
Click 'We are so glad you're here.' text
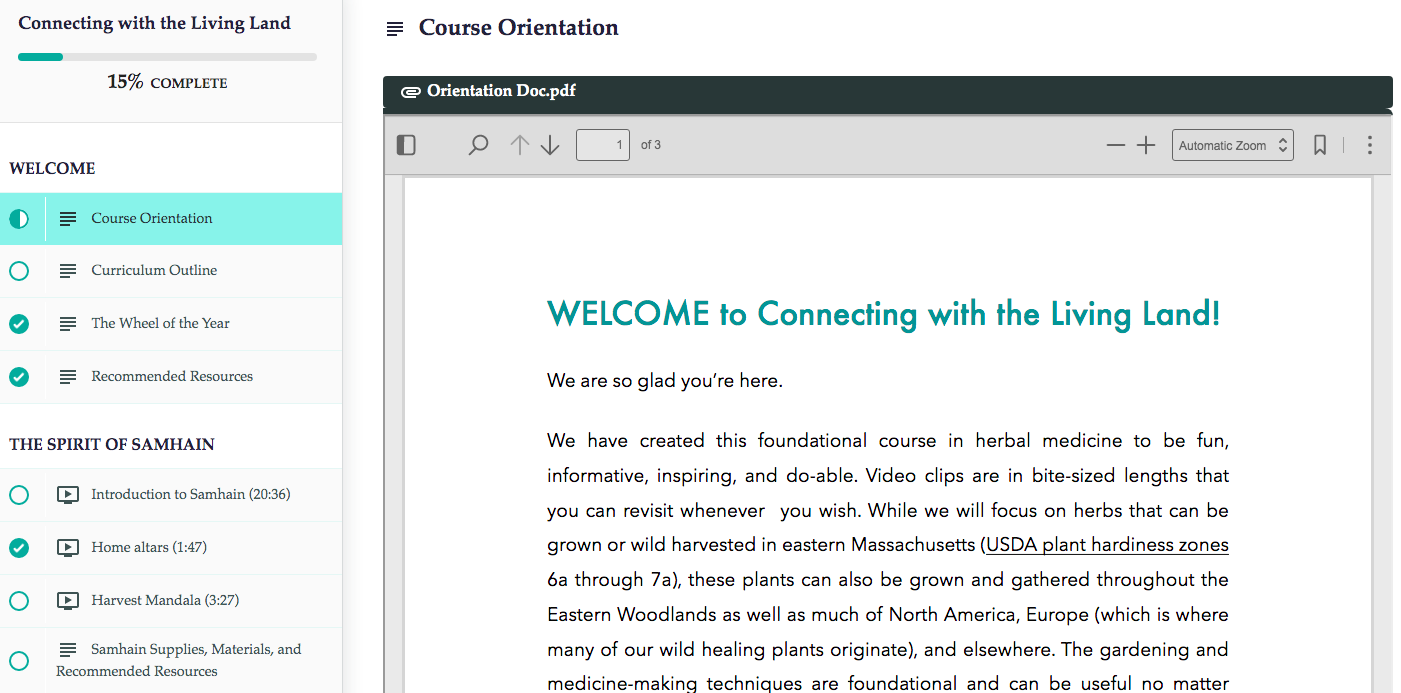(x=665, y=381)
